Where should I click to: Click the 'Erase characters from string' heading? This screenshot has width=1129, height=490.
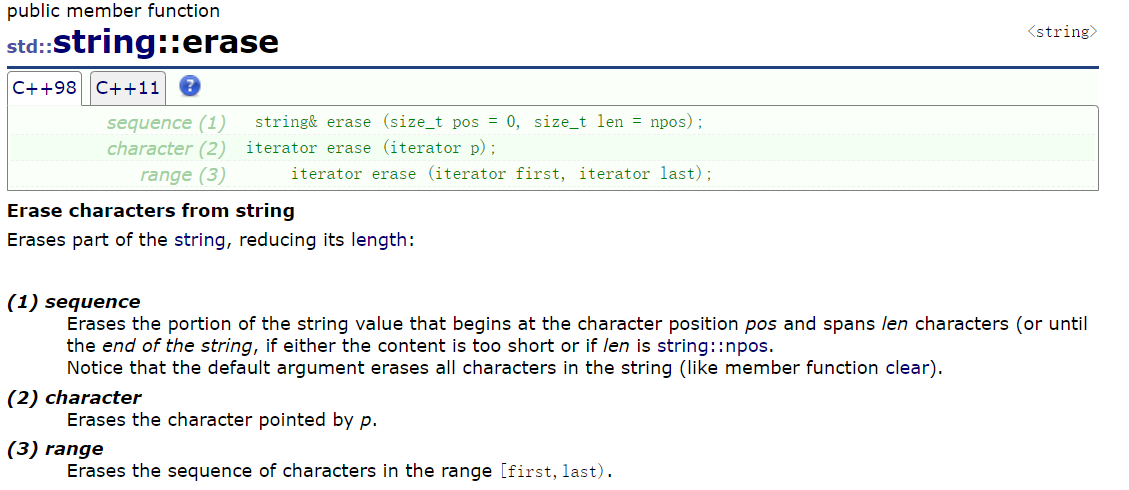(151, 211)
